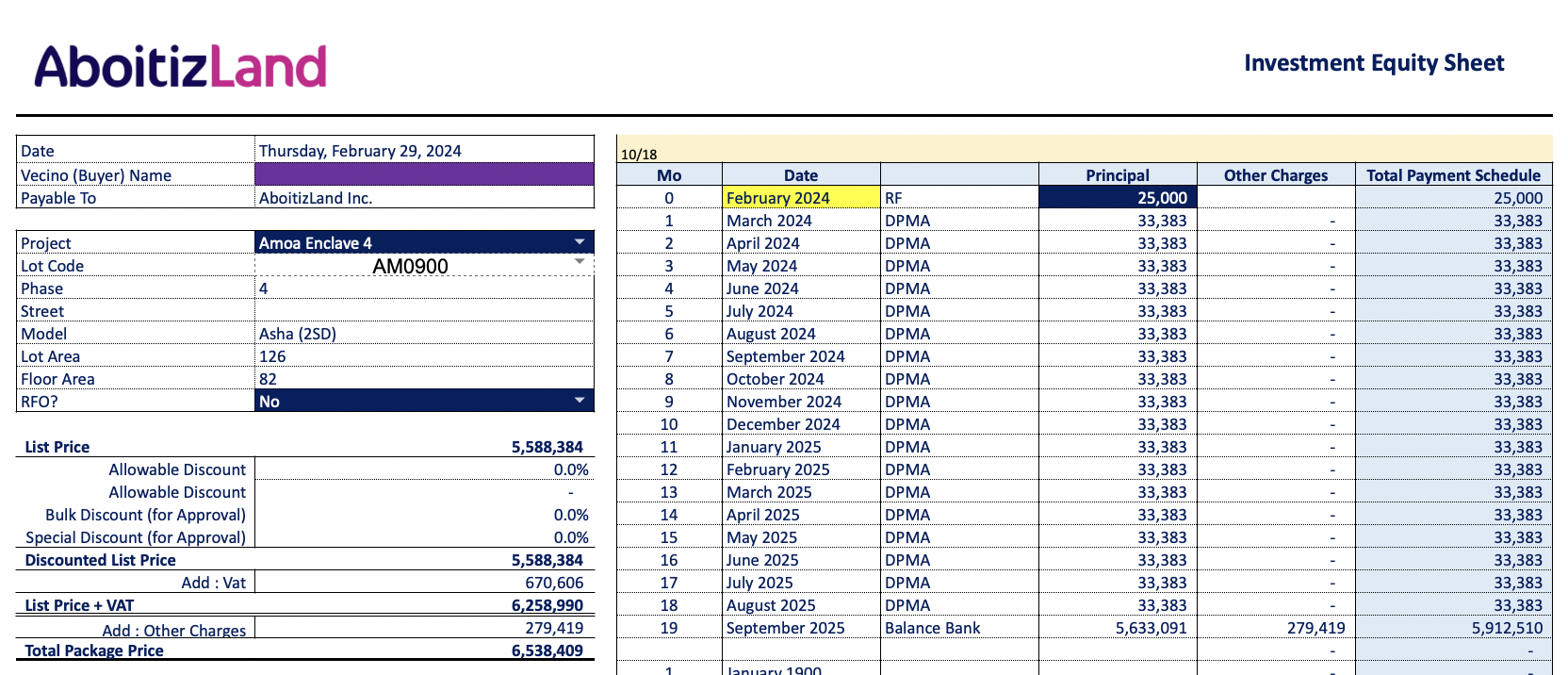The width and height of the screenshot is (1568, 675).
Task: Select the Balance Bank cell
Action: [x=932, y=628]
